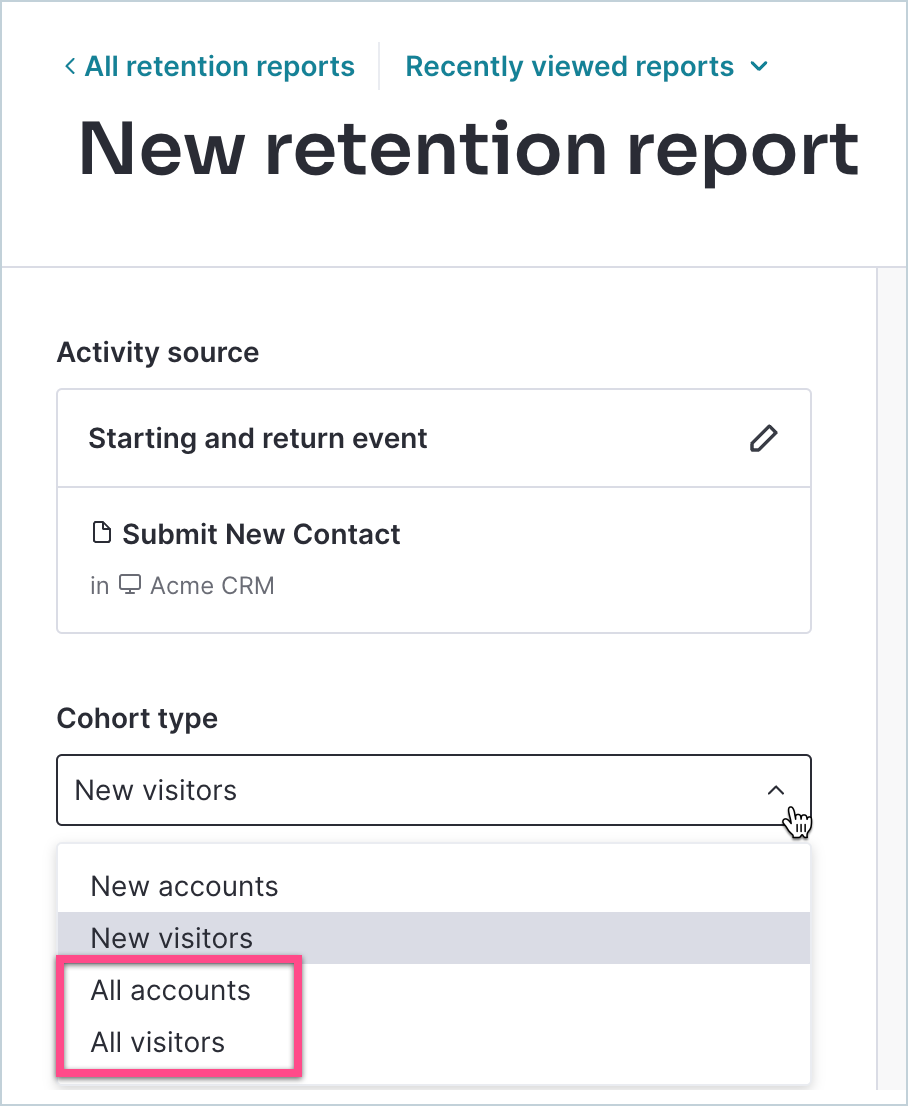Select the All accounts cohort option
Image resolution: width=908 pixels, height=1106 pixels.
[x=170, y=990]
